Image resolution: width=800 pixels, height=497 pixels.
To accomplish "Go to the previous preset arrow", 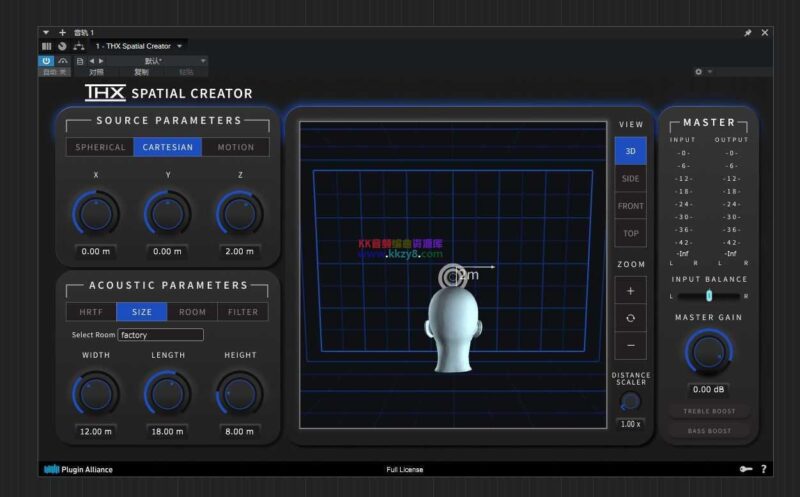I will (x=92, y=61).
